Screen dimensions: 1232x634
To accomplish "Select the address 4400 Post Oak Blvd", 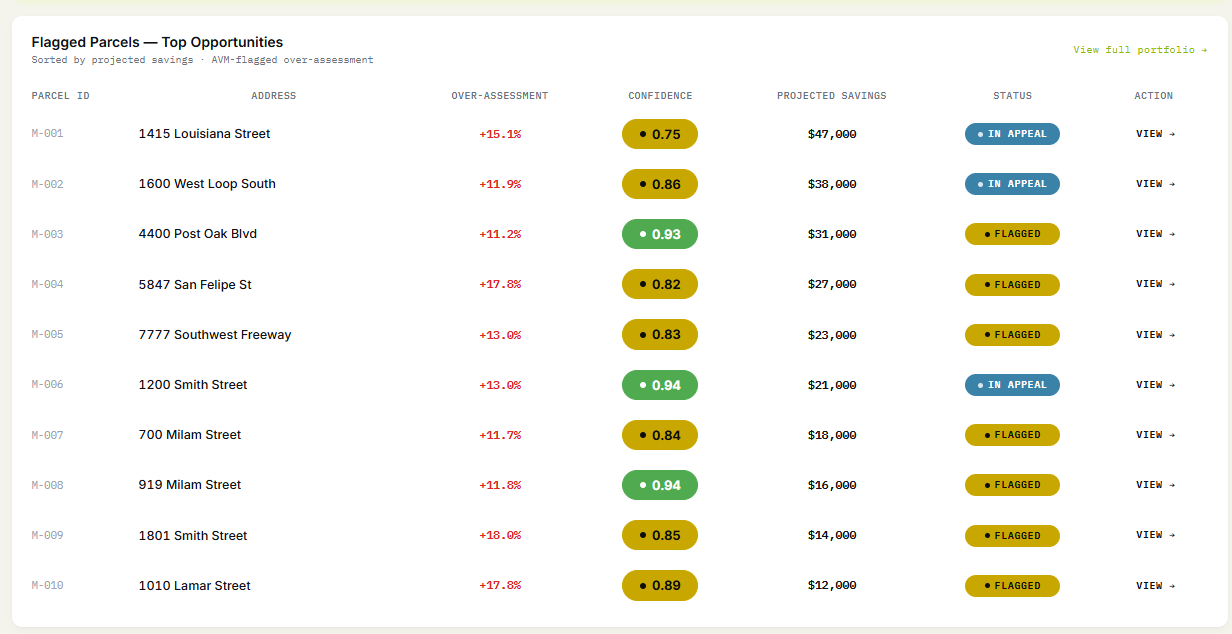I will point(198,234).
